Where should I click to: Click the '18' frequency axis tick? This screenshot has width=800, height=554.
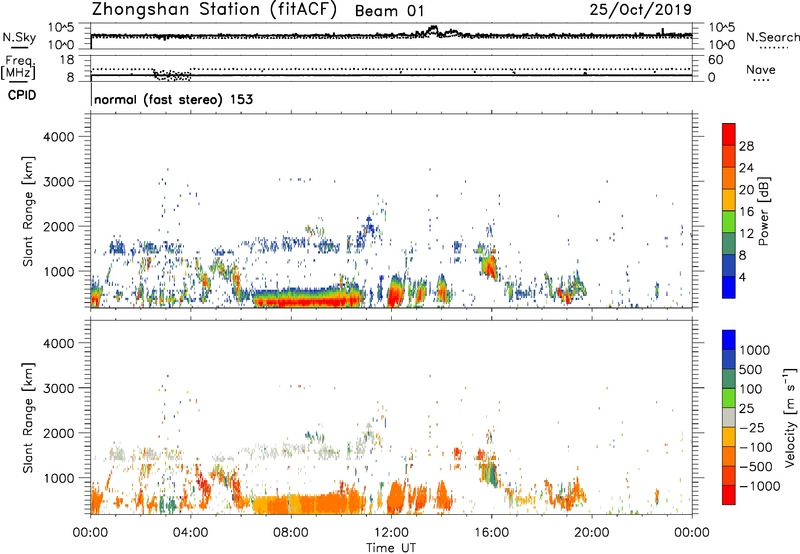coord(67,60)
